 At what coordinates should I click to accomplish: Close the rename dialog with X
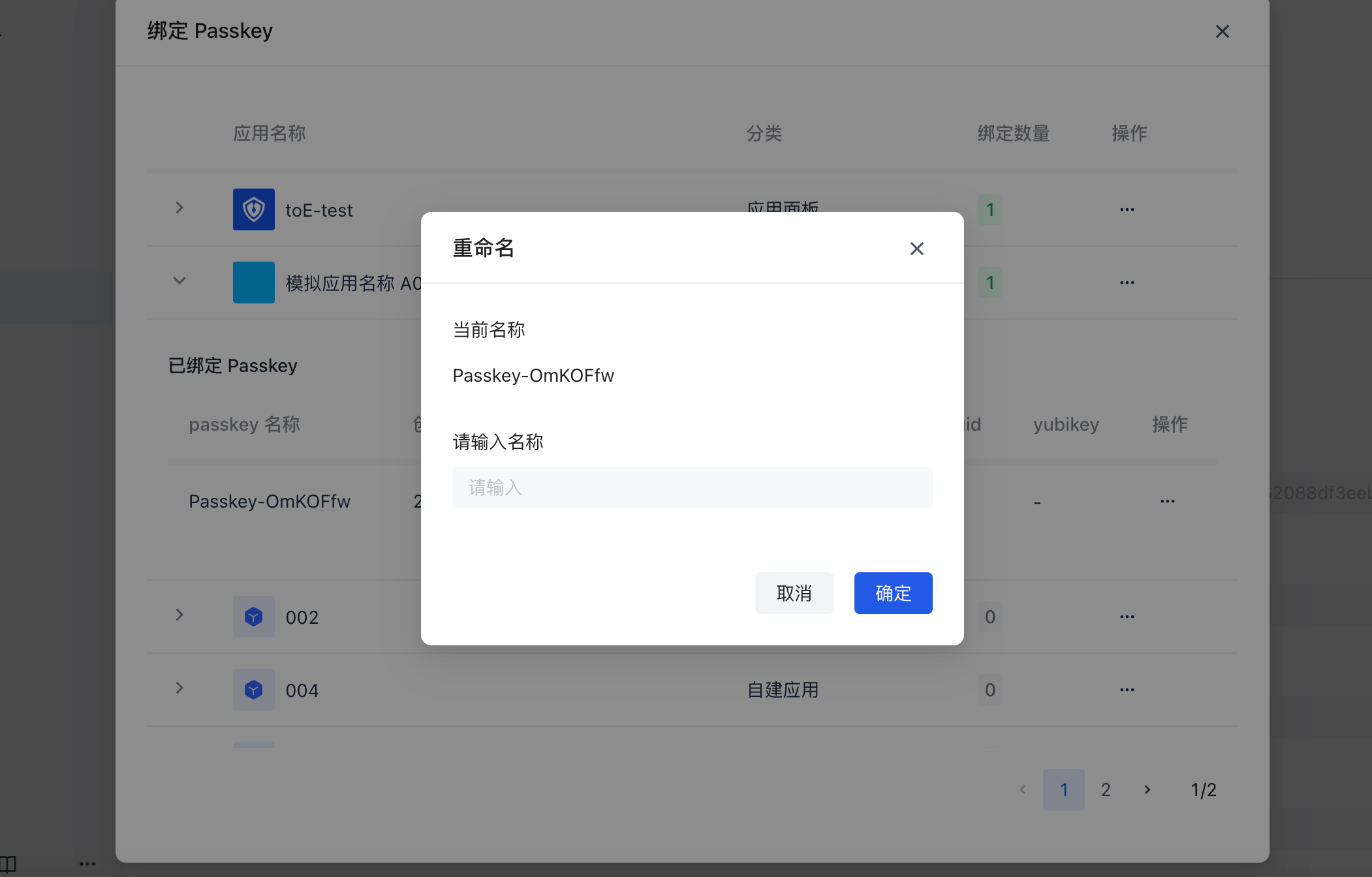pos(916,249)
